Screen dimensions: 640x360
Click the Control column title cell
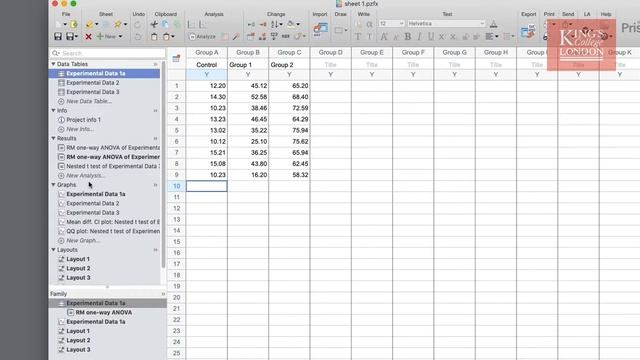[x=207, y=64]
